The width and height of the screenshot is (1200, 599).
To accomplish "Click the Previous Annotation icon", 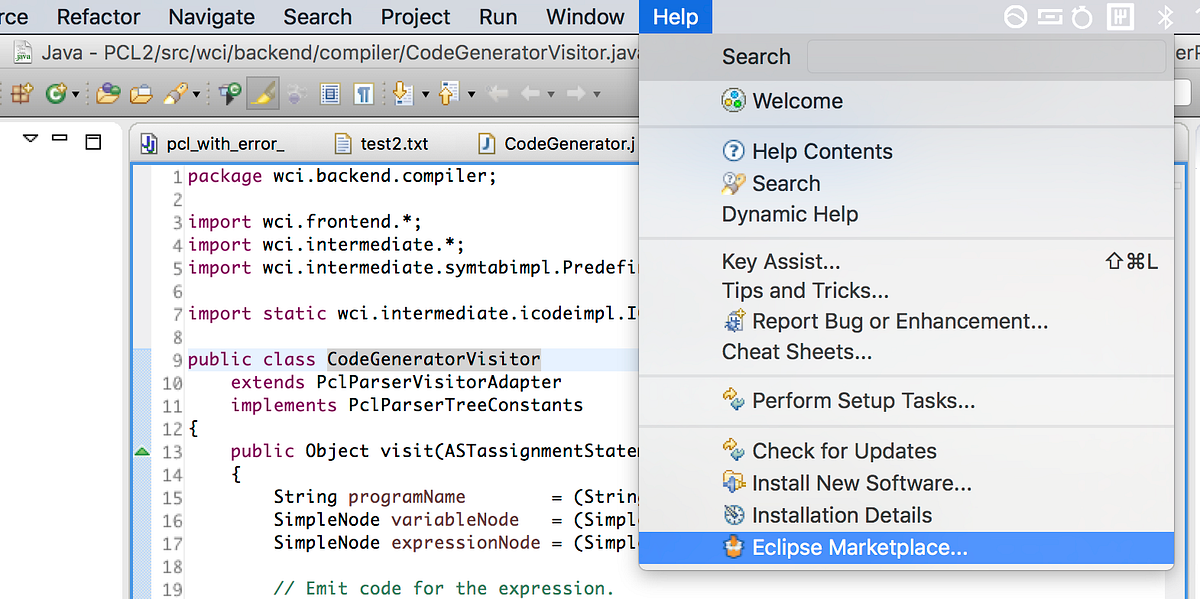I will (x=448, y=92).
